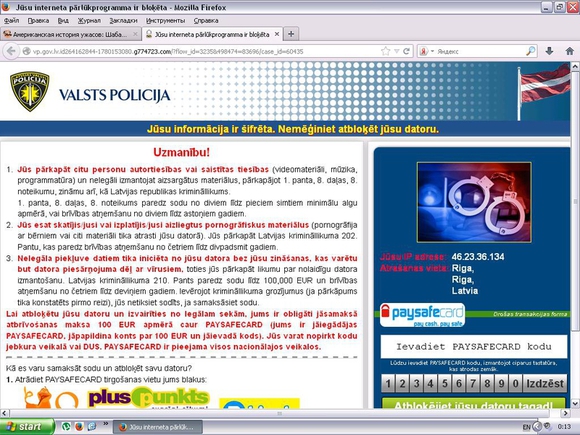Close the Jūsu interneta pārlūkprogramma tab

pos(277,34)
